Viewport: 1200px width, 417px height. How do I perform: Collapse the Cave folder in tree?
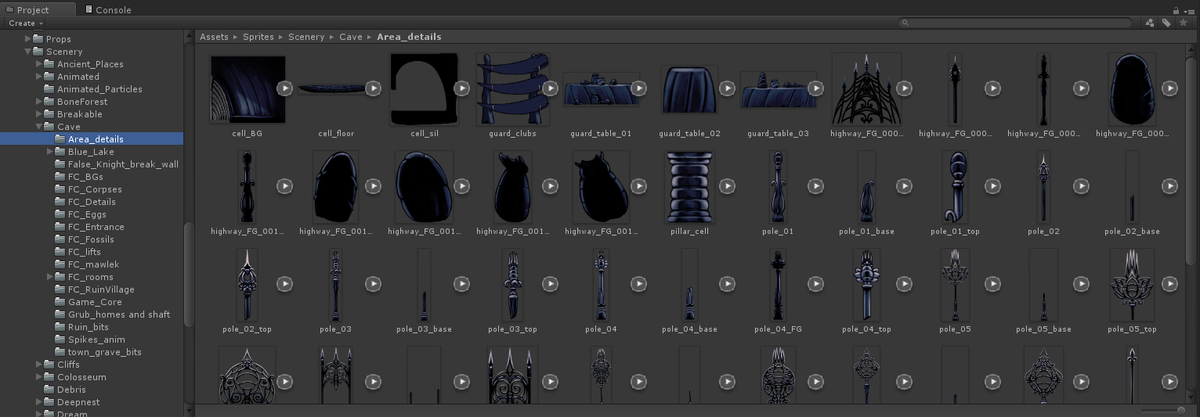pyautogui.click(x=39, y=127)
